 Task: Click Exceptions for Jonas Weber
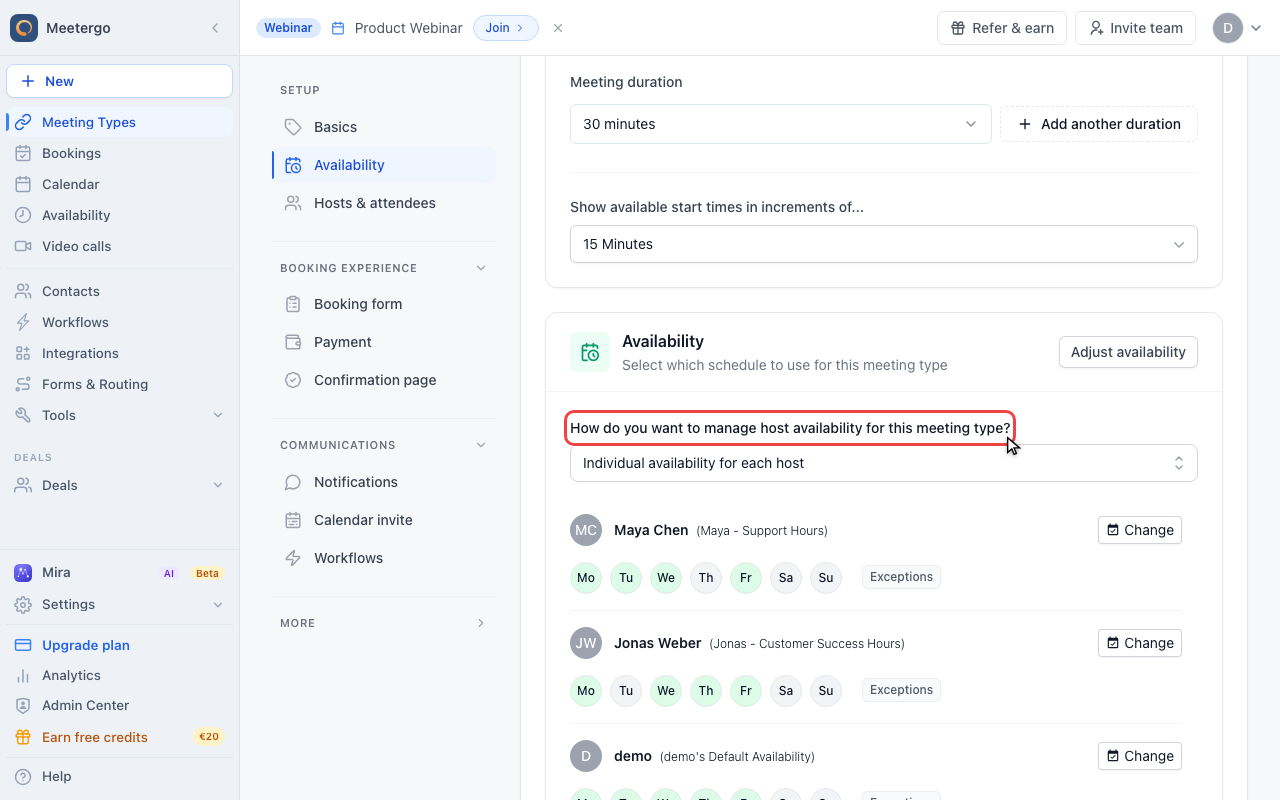[x=901, y=690]
